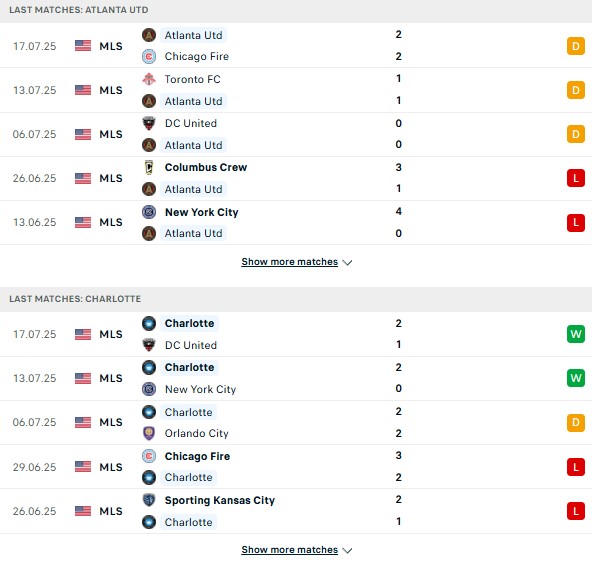The width and height of the screenshot is (592, 567).
Task: Expand chevron next to Charlotte Show more matches
Action: [347, 550]
